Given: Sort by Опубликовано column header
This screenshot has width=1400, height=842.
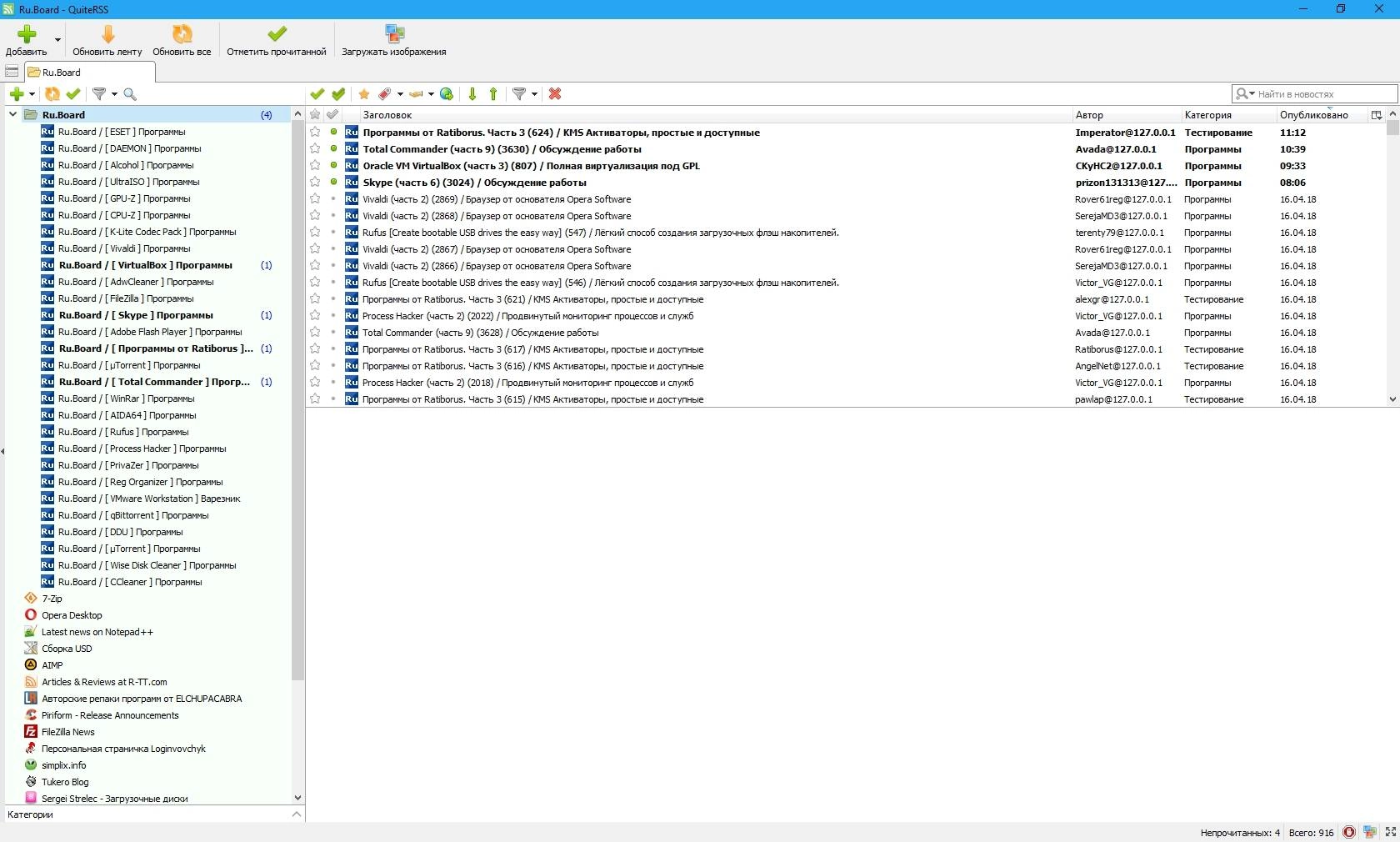Looking at the screenshot, I should tap(1322, 115).
